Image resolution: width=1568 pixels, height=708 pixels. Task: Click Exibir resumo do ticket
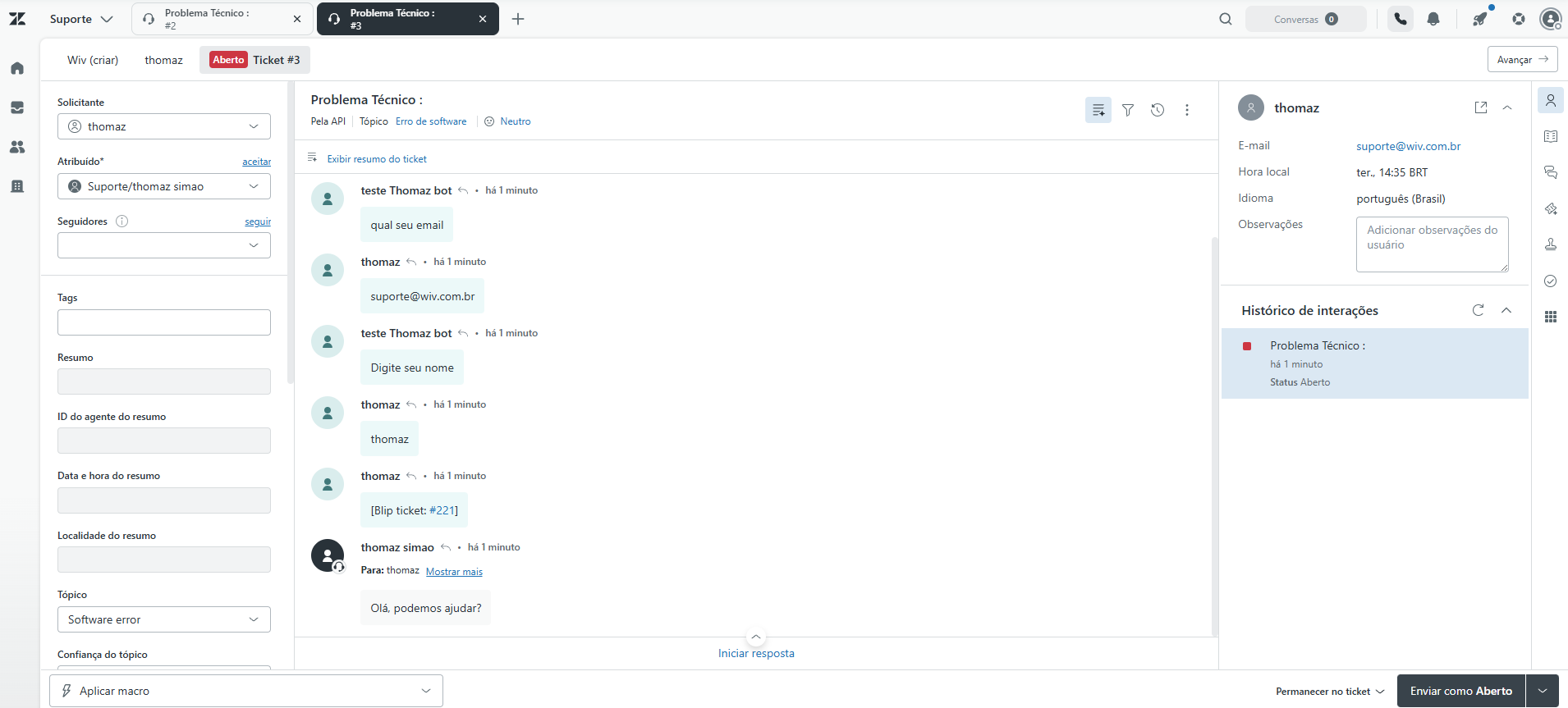[x=377, y=159]
